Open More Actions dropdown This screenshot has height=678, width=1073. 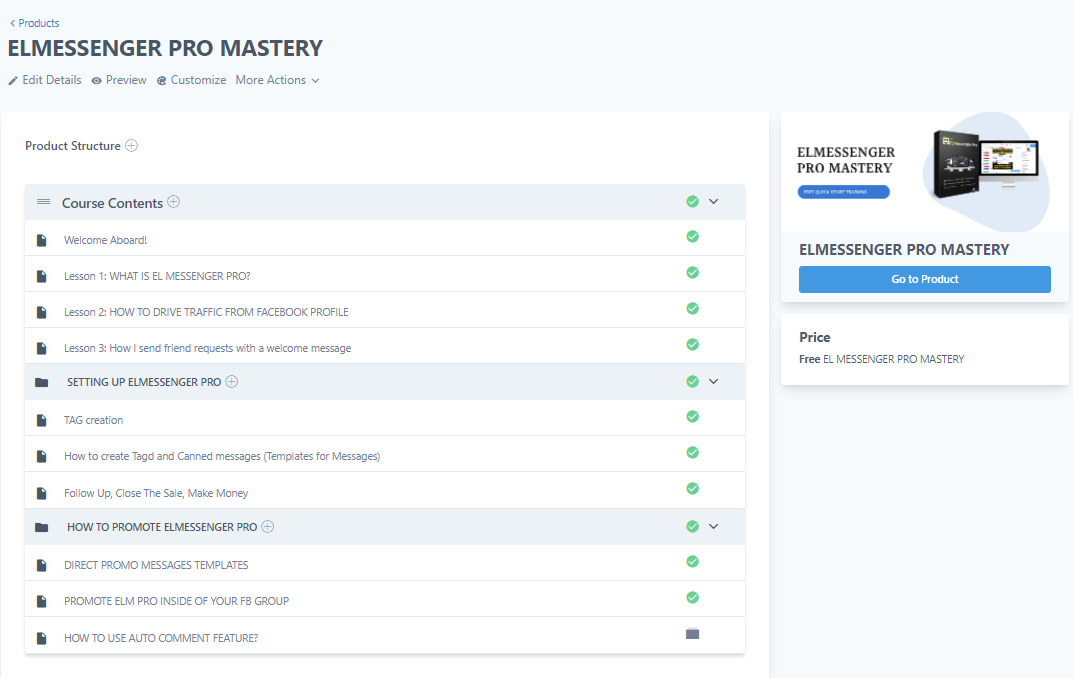pos(277,80)
